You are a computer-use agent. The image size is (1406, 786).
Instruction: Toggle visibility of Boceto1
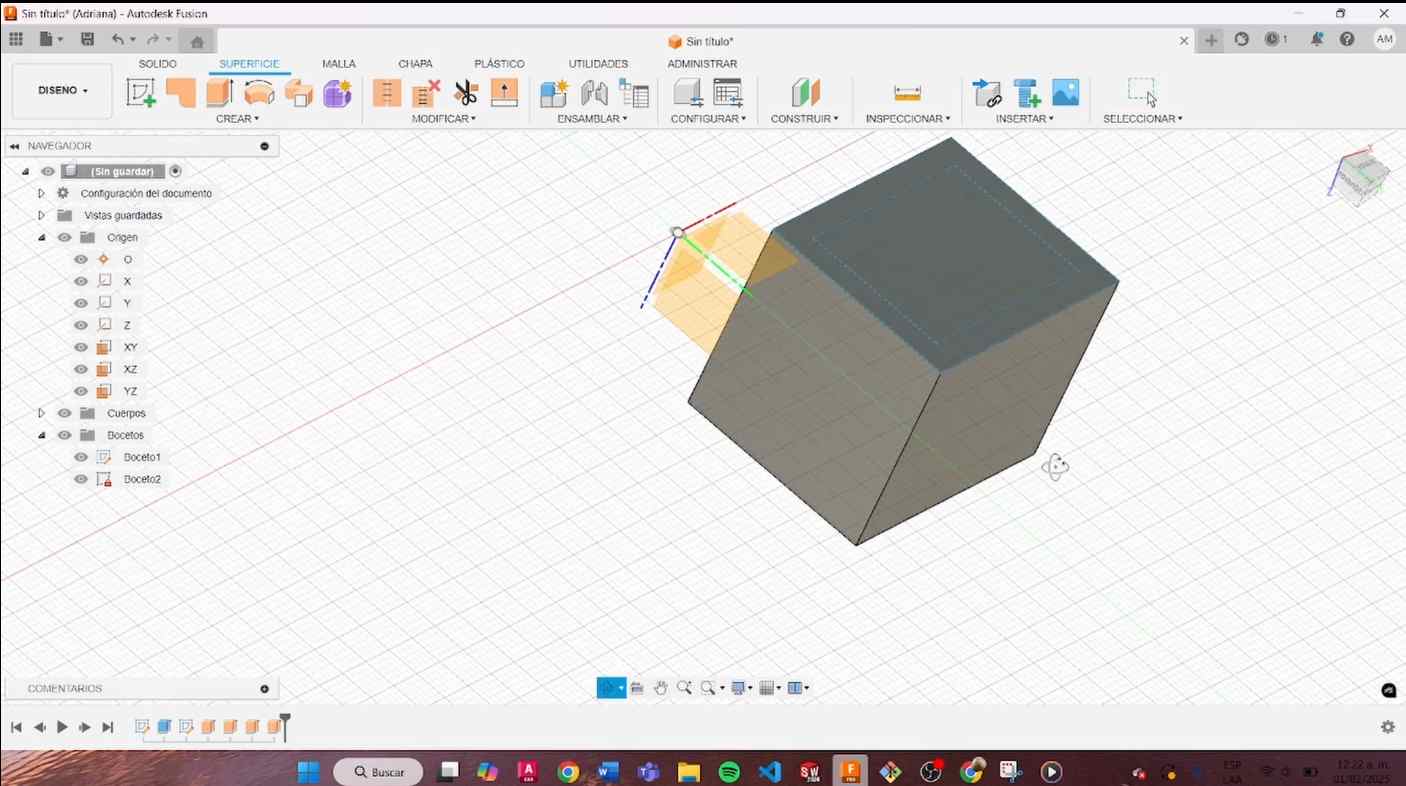(81, 458)
